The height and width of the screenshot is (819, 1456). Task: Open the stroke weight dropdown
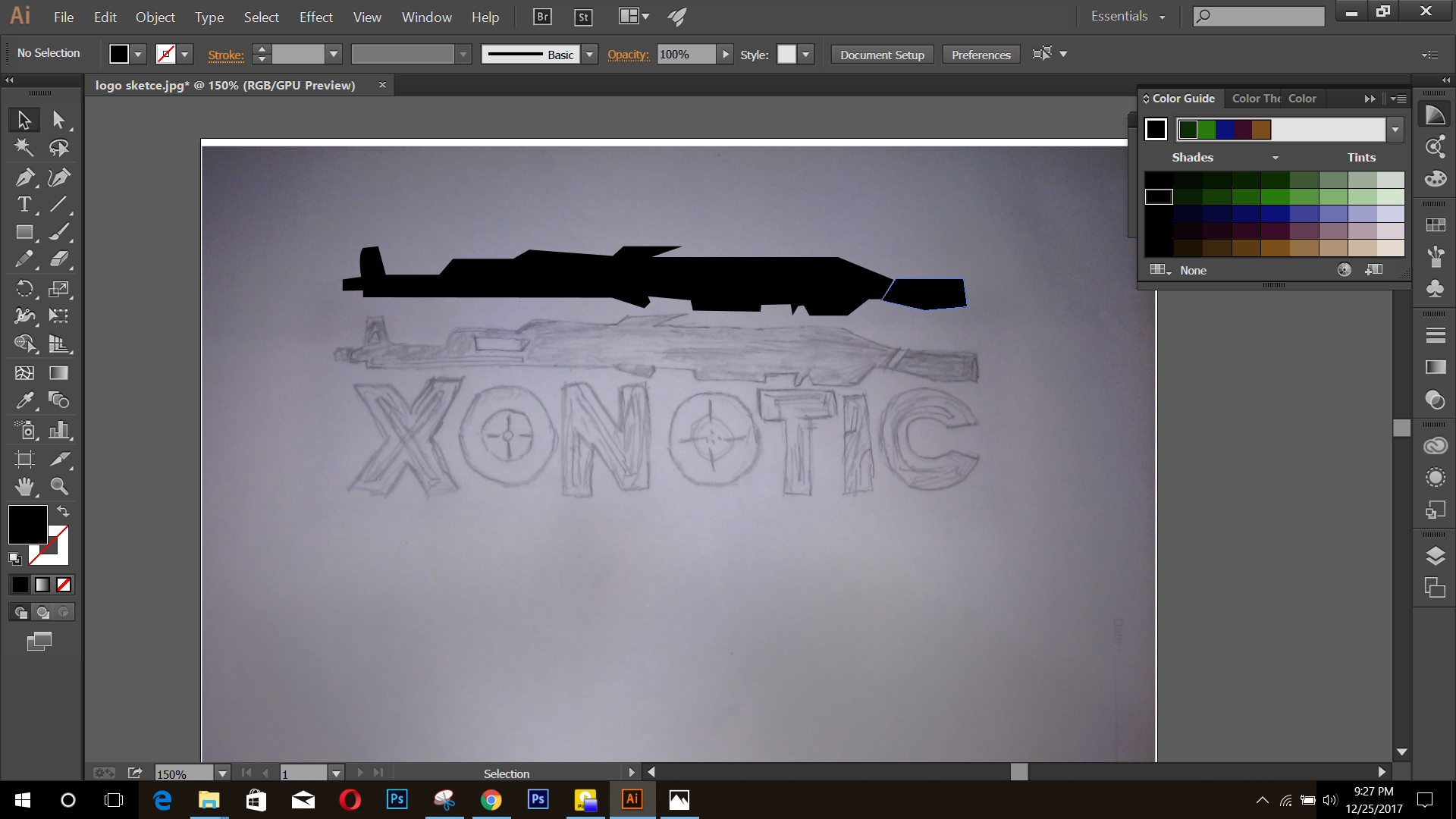pyautogui.click(x=334, y=55)
